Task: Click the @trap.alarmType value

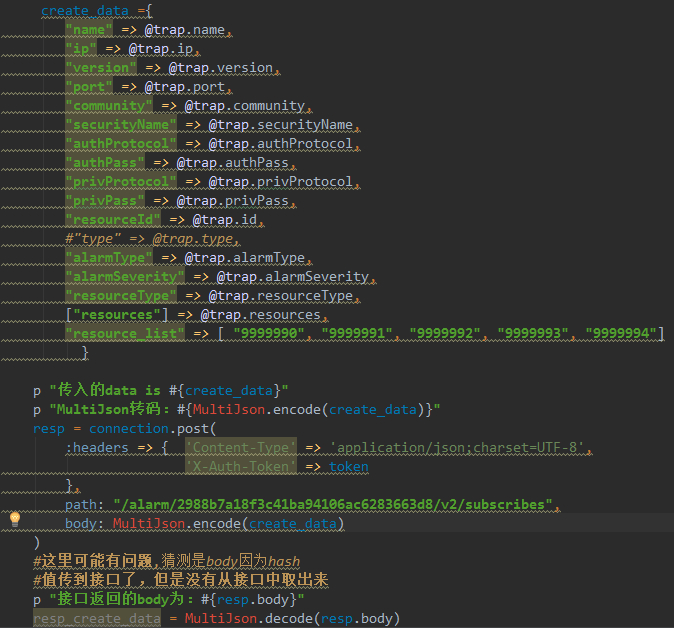Action: 245,257
